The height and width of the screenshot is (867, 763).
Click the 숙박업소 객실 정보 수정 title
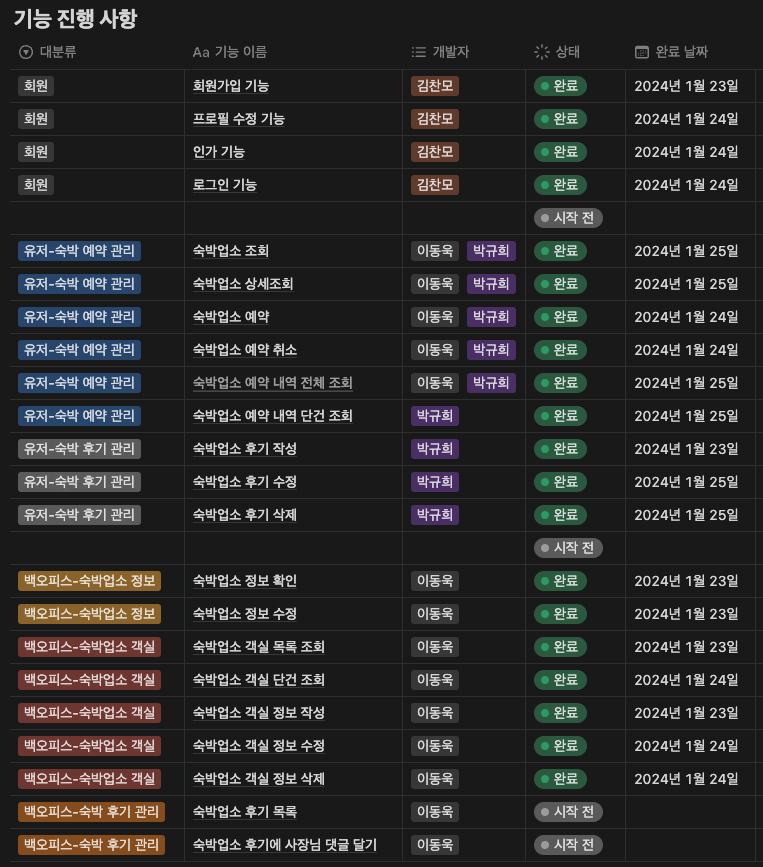[x=258, y=746]
